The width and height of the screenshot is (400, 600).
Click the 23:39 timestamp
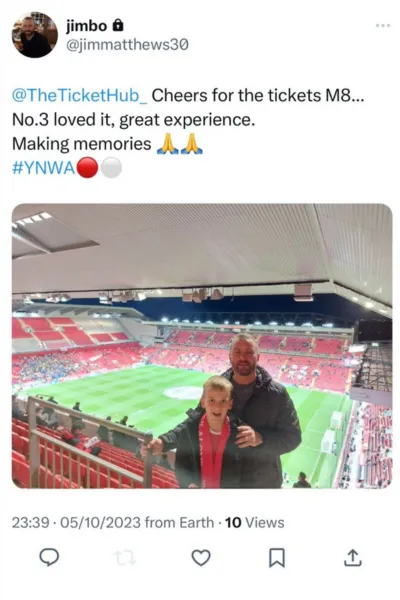point(30,523)
